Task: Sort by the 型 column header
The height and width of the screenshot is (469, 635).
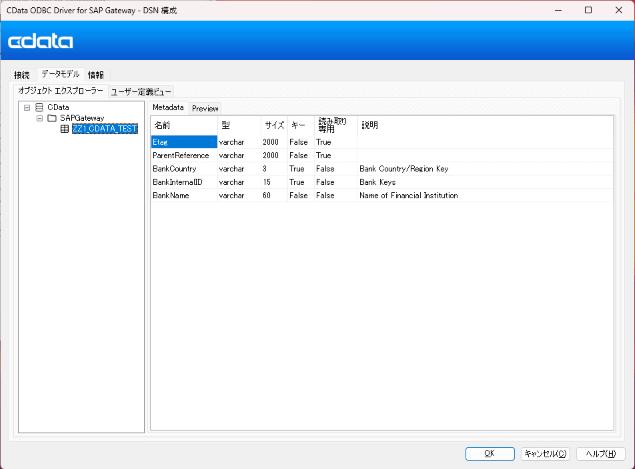Action: (239, 126)
